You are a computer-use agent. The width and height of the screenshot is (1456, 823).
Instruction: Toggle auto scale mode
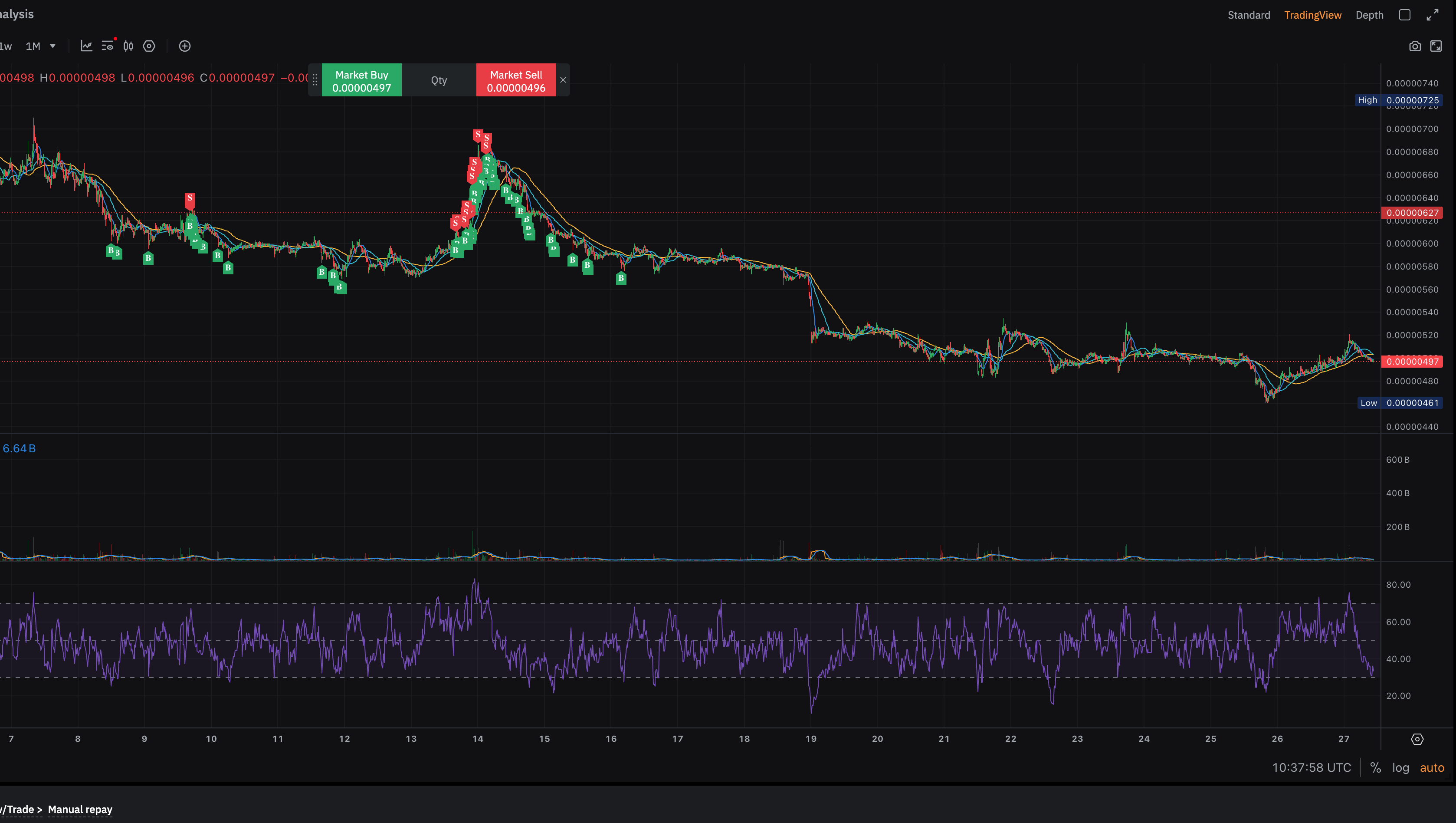1432,767
